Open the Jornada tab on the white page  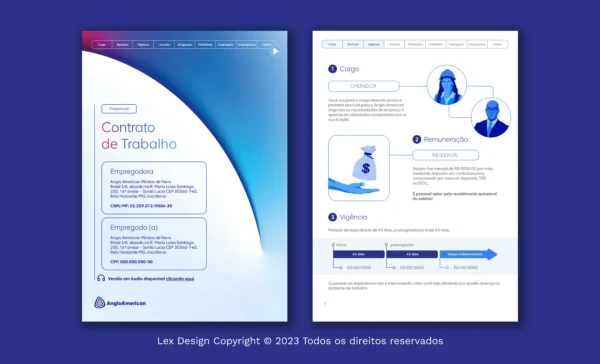click(394, 44)
